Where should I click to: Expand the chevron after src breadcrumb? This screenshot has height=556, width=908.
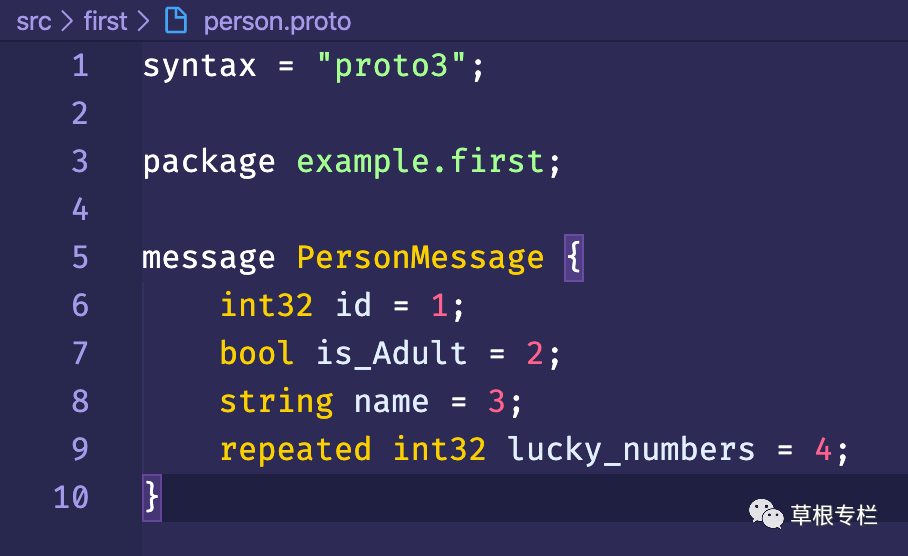[x=67, y=22]
